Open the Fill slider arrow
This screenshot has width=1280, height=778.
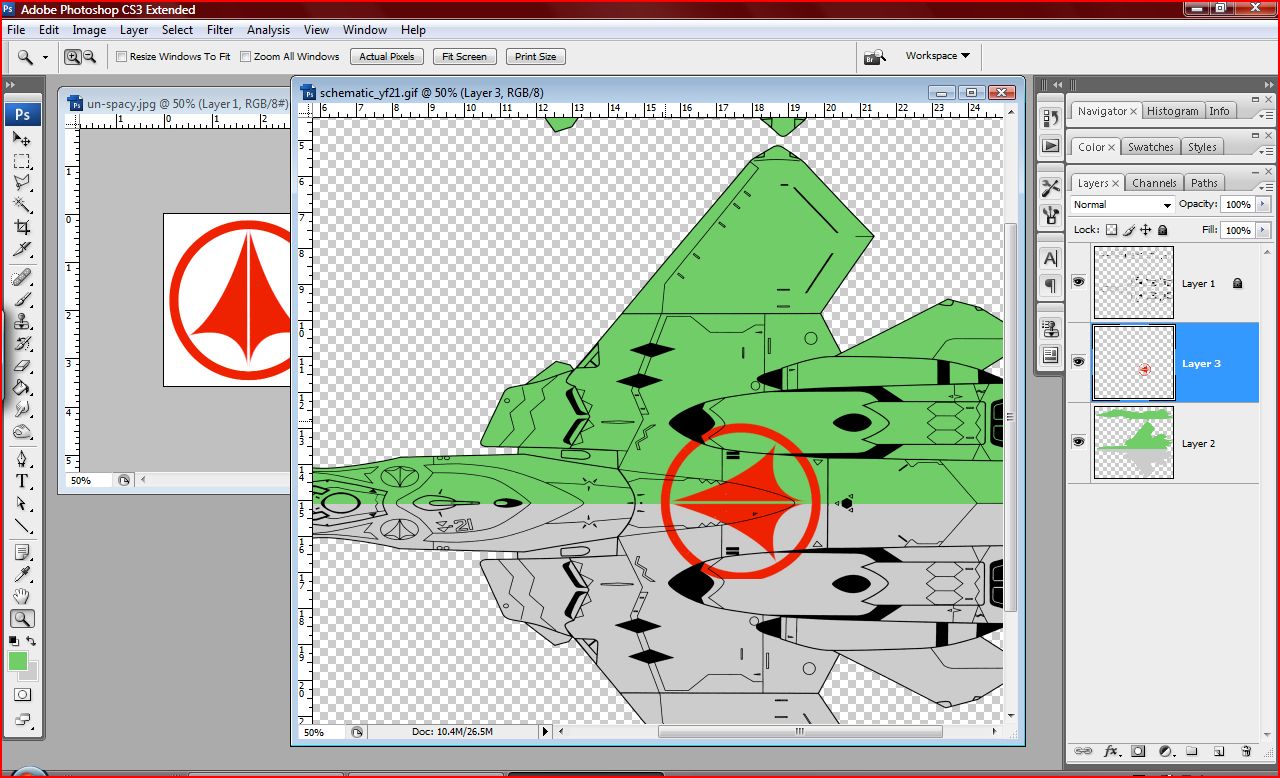pyautogui.click(x=1261, y=230)
